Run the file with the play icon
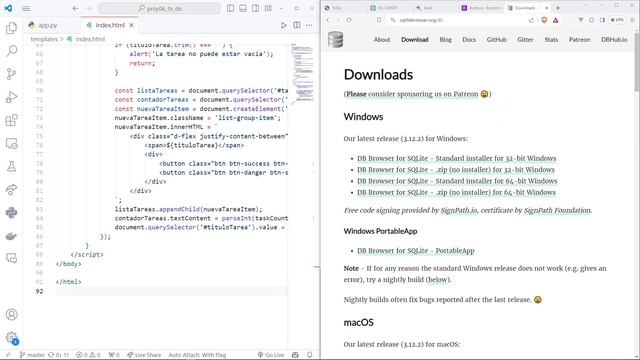The image size is (640, 360). 284,25
